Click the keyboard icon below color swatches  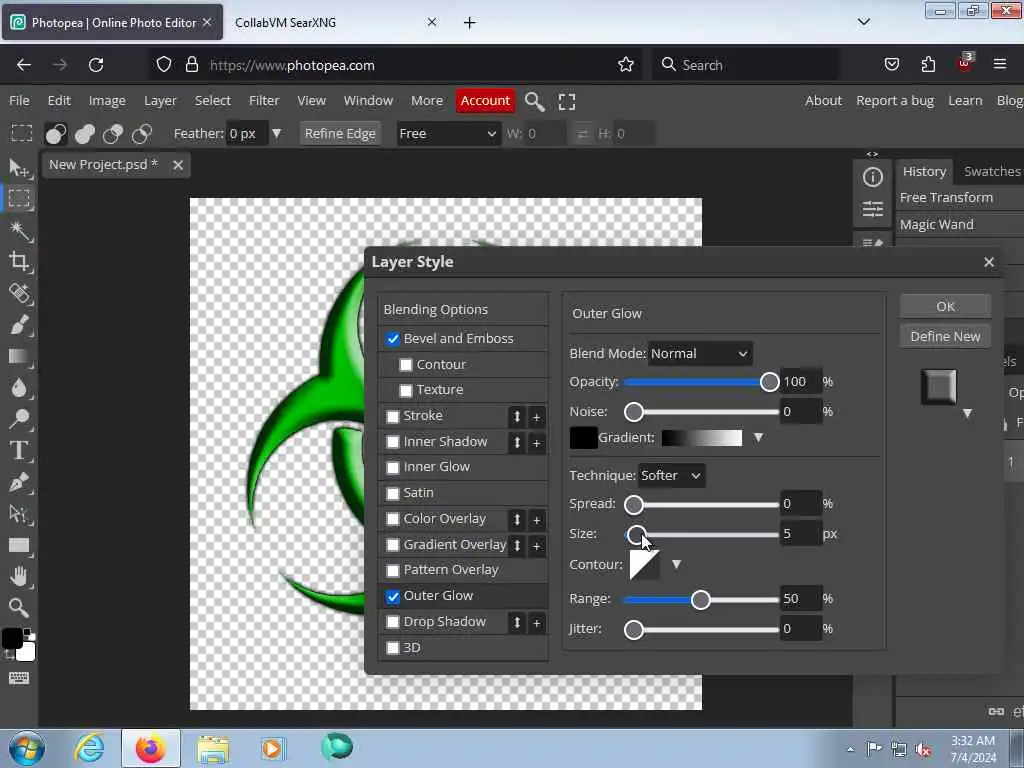click(19, 678)
